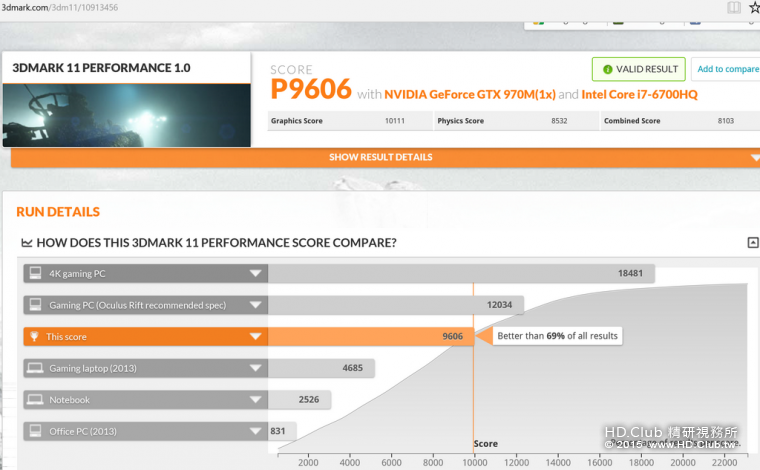Image resolution: width=760 pixels, height=470 pixels.
Task: Expand the Office PC (2013) dropdown arrow
Action: point(255,431)
